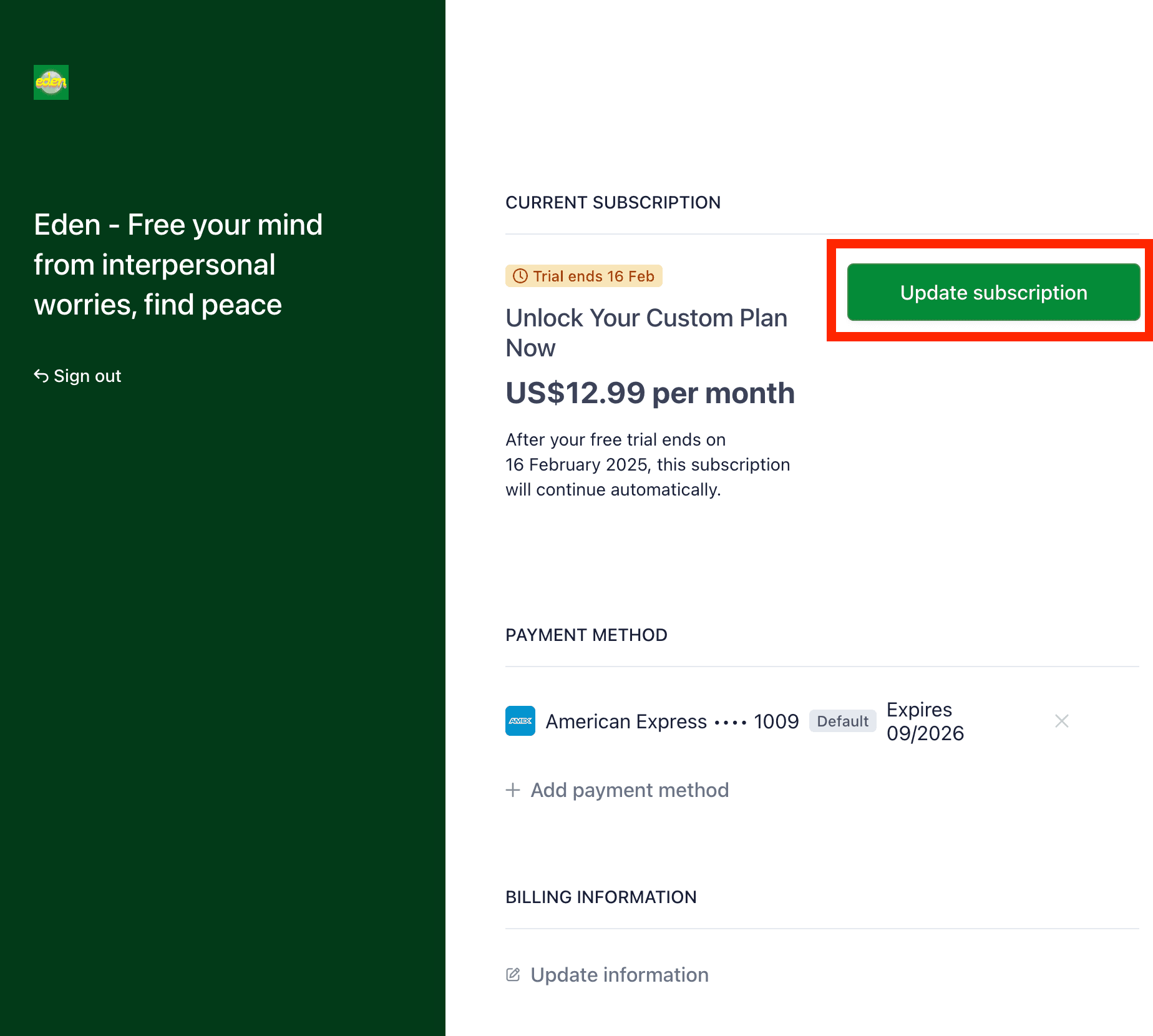
Task: Select the Unlock Your Custom Plan Now title
Action: point(646,332)
